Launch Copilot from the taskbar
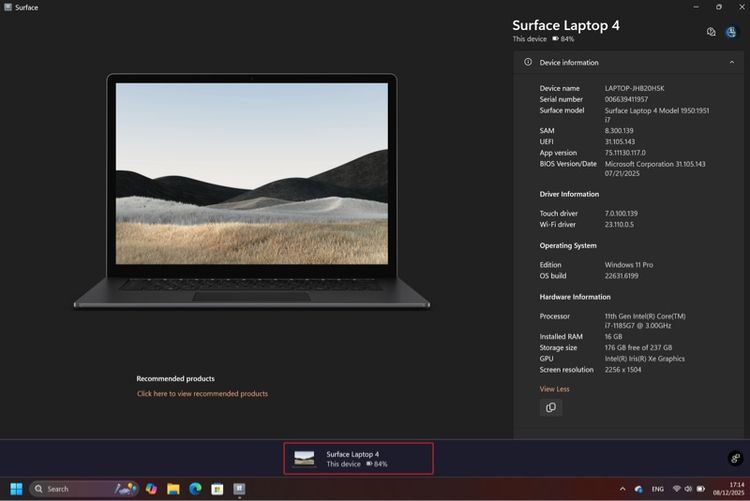This screenshot has width=750, height=501. (x=151, y=489)
